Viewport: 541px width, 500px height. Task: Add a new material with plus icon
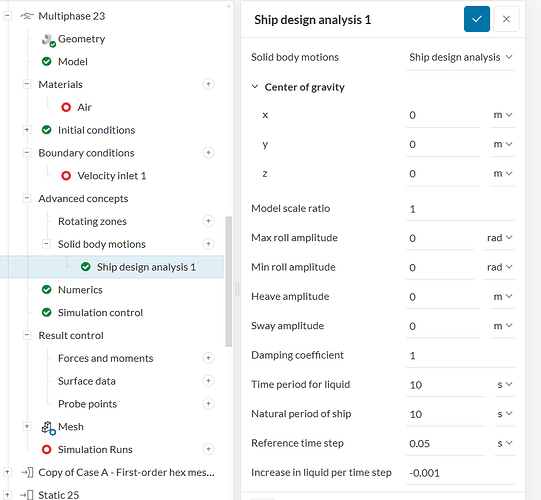tap(208, 84)
